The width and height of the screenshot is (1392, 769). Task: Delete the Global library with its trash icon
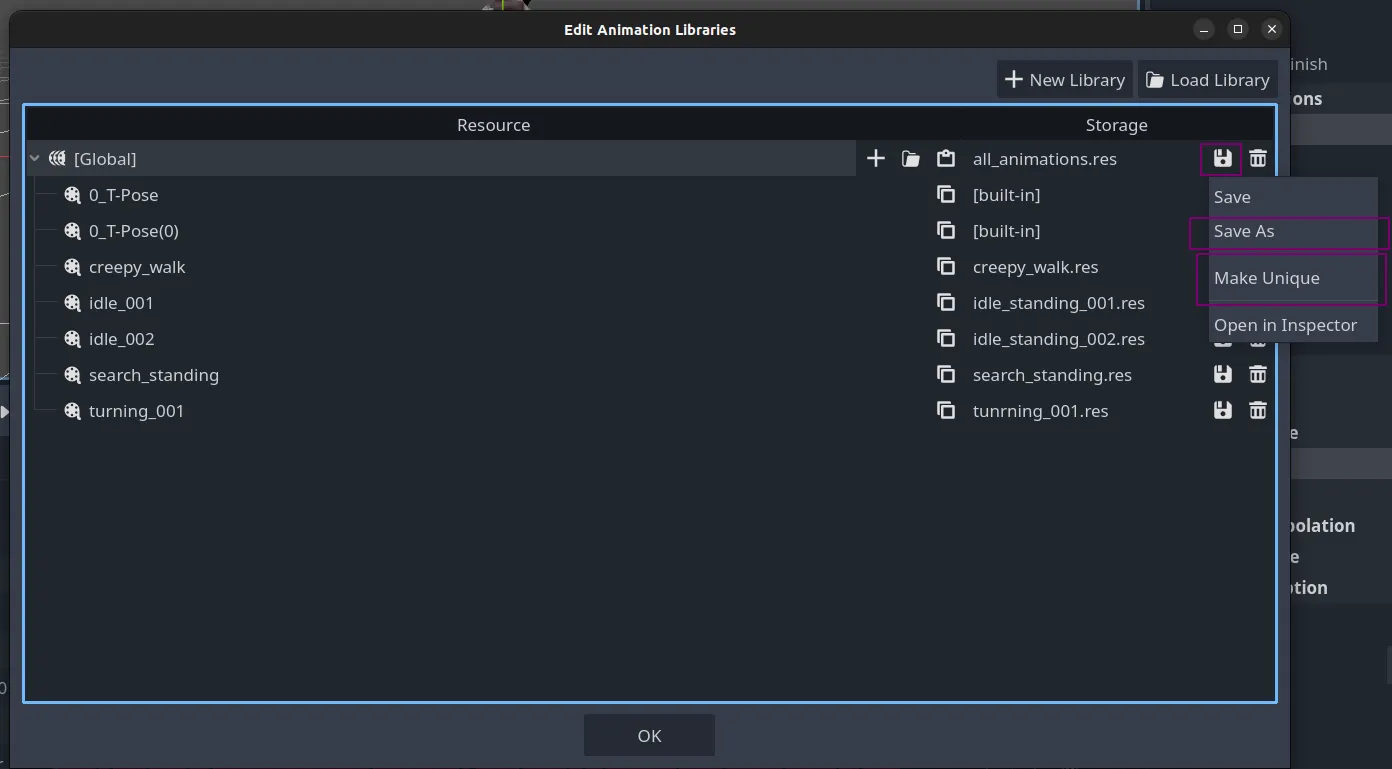tap(1258, 159)
